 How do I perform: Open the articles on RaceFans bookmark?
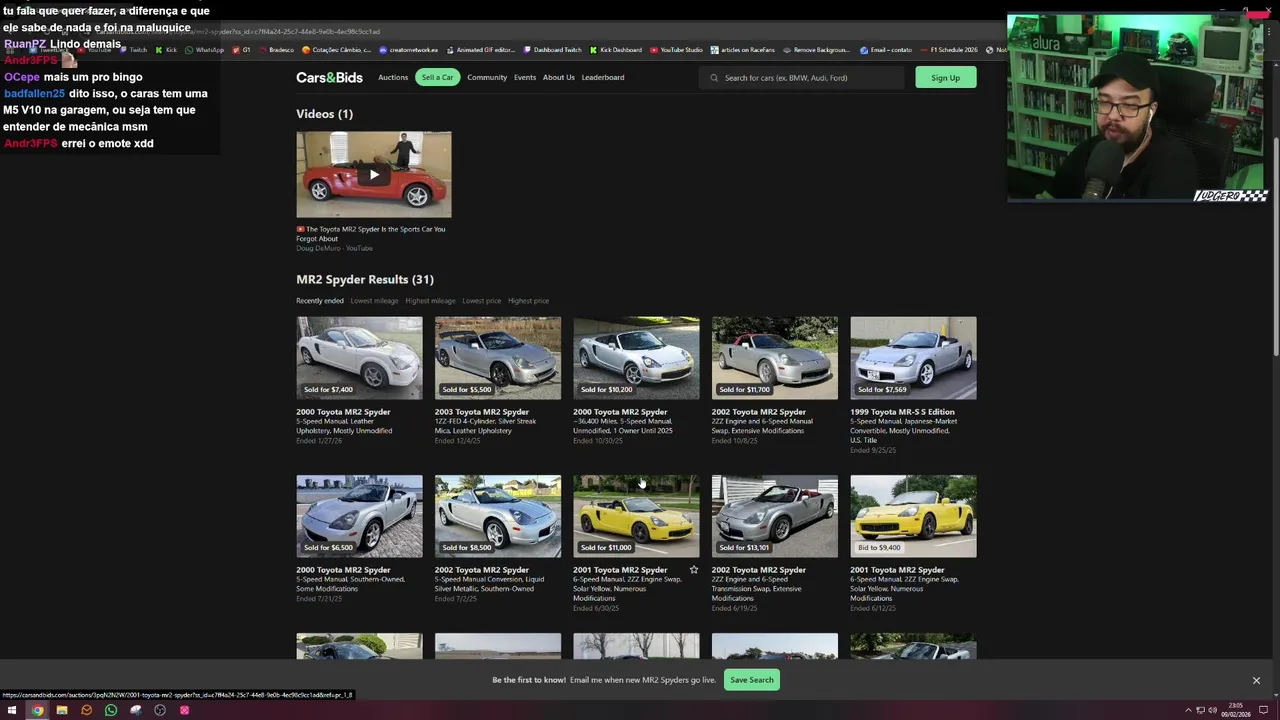[743, 50]
